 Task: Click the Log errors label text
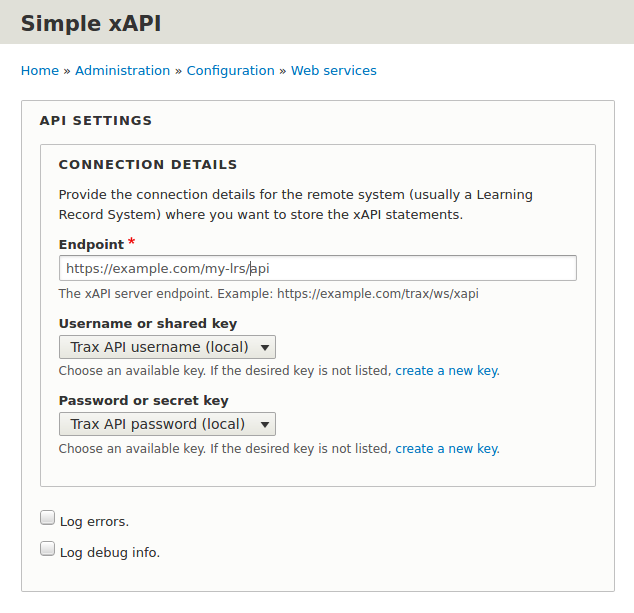[x=94, y=522]
